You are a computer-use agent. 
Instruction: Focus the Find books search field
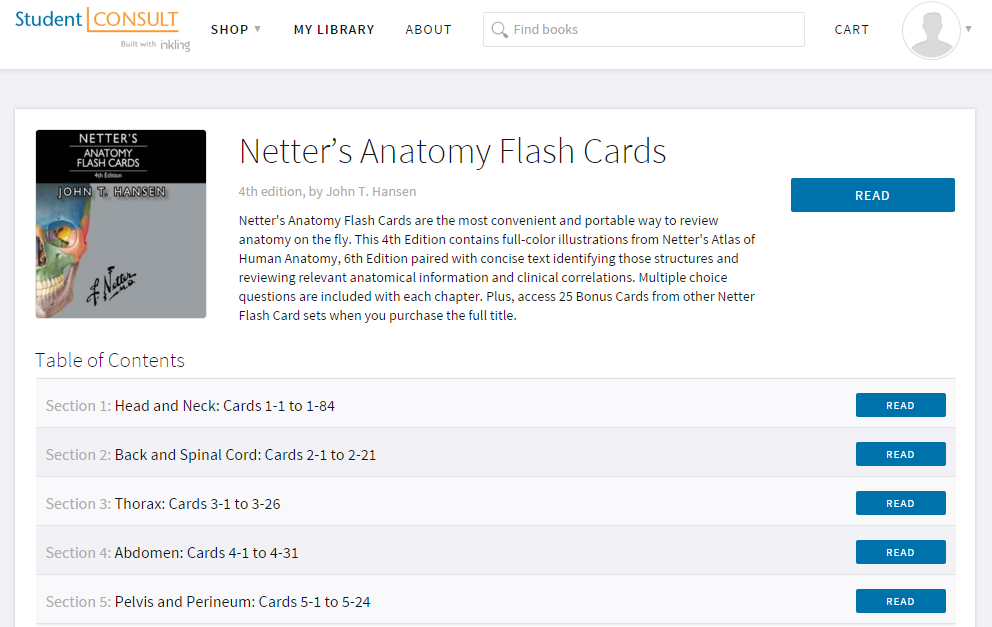click(x=655, y=30)
